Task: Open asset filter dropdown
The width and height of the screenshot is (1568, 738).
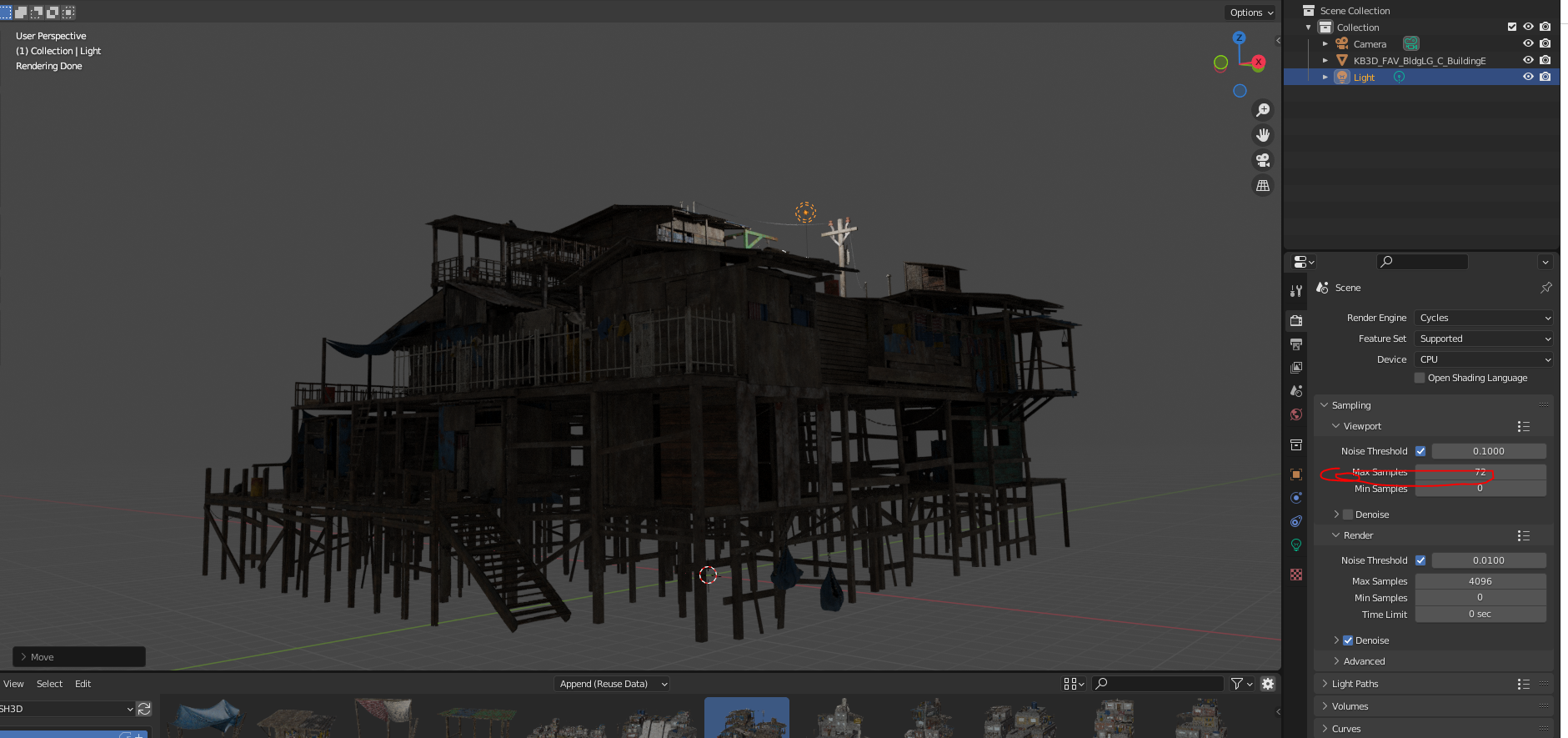Action: point(1241,684)
